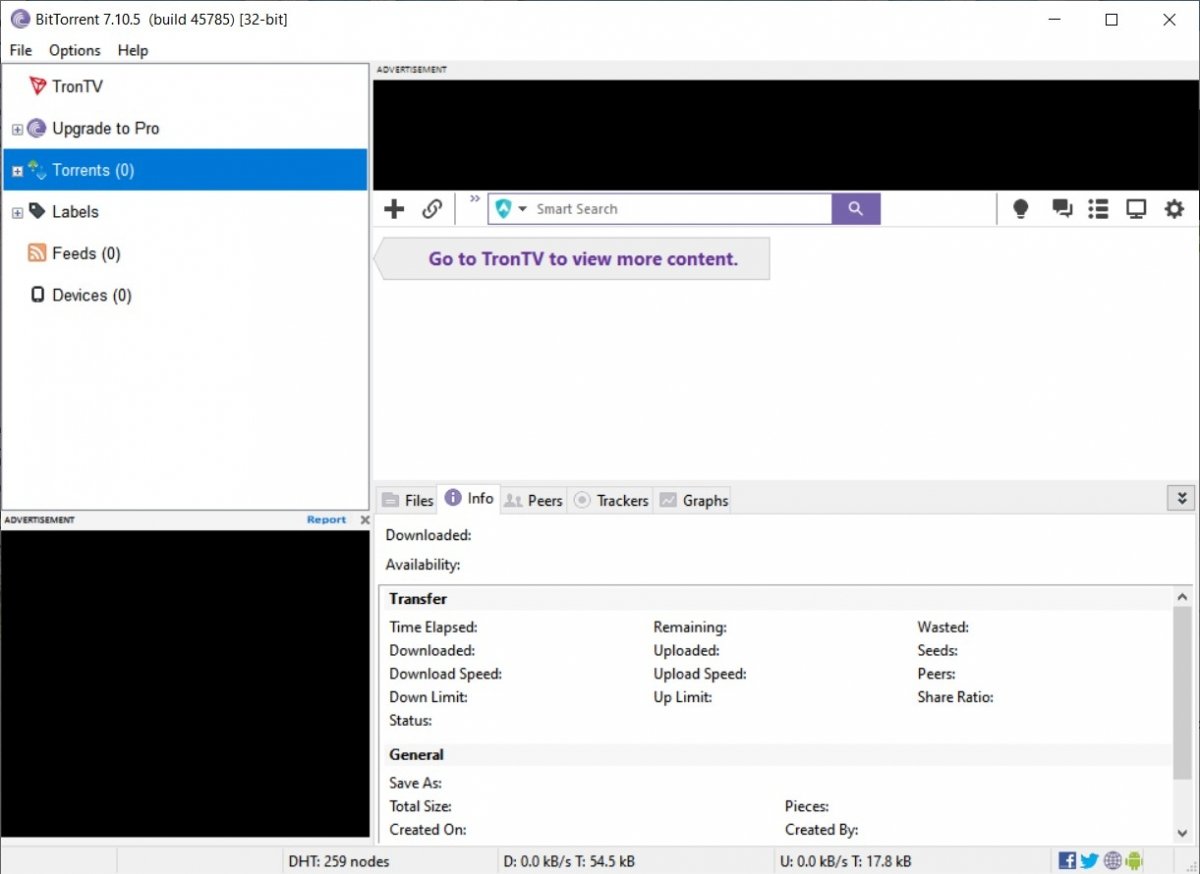
Task: Open the chat bubbles icon in the toolbar
Action: point(1061,209)
